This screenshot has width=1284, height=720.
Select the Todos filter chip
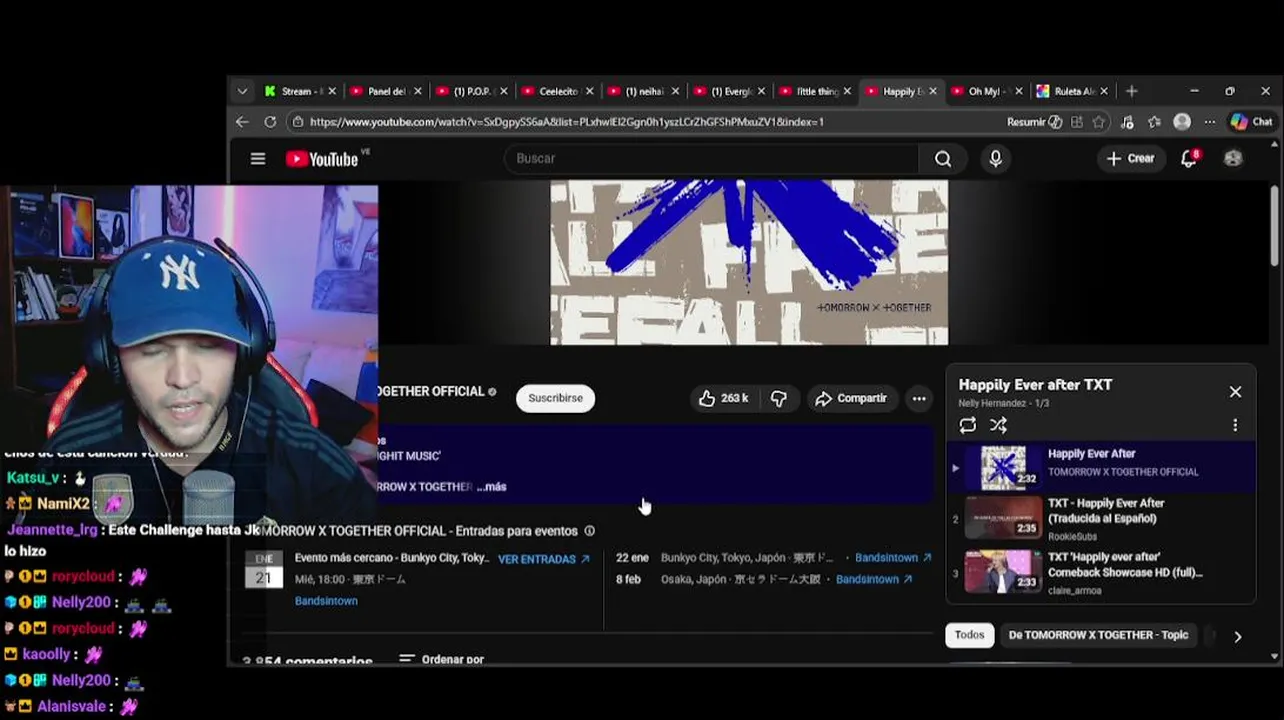(x=969, y=635)
